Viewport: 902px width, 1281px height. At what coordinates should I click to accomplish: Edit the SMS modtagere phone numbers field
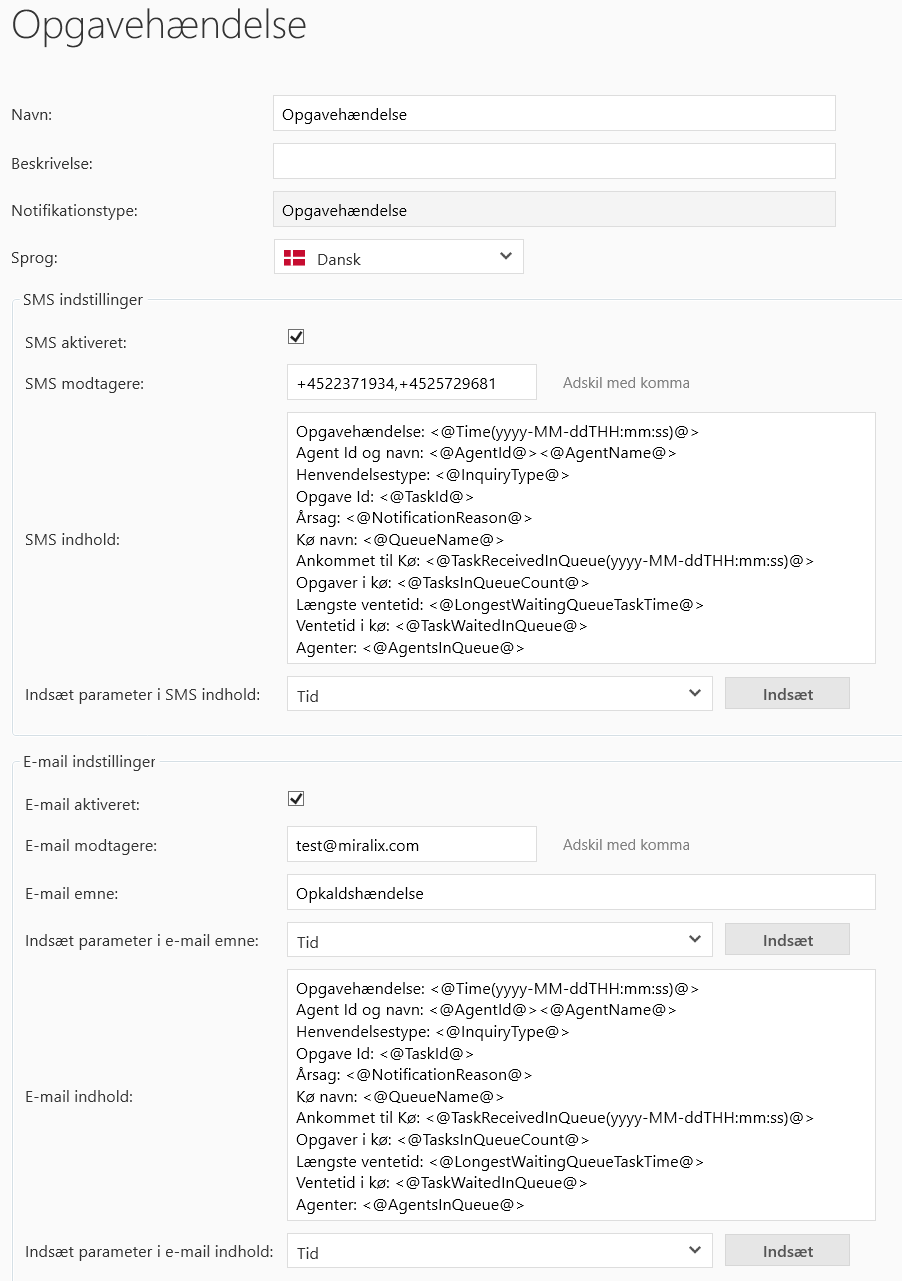click(411, 383)
